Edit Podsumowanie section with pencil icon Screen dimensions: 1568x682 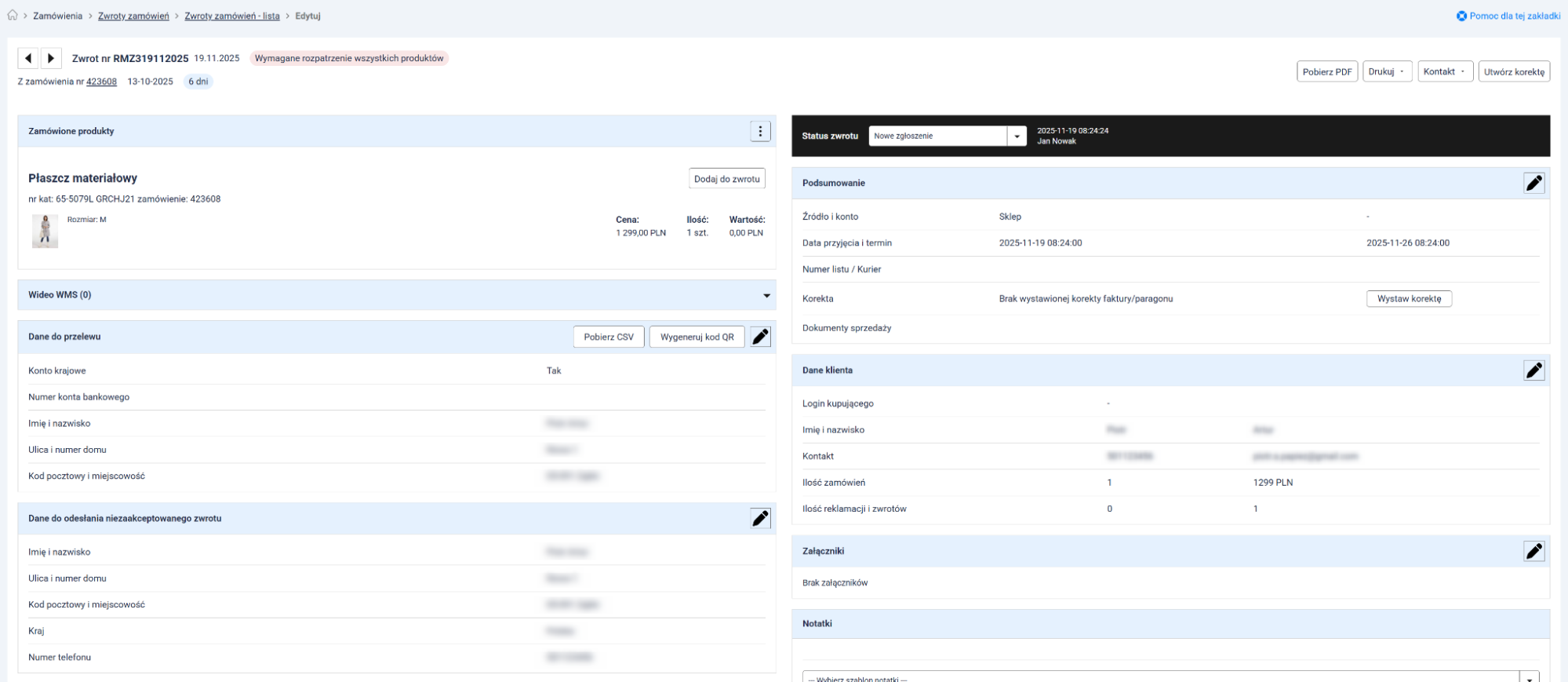tap(1533, 183)
